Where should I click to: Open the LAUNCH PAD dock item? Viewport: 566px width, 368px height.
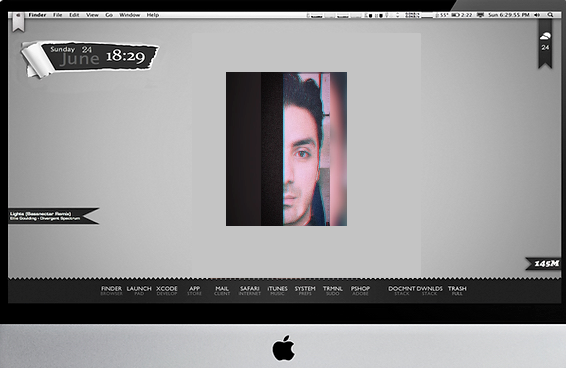pos(139,290)
